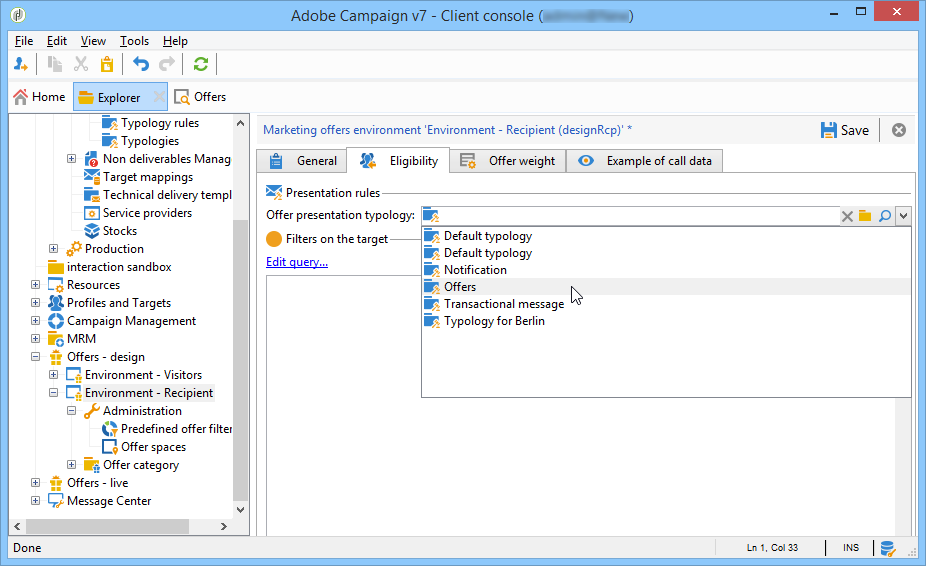The width and height of the screenshot is (934, 577).
Task: Expand the Offer category node
Action: click(x=71, y=465)
